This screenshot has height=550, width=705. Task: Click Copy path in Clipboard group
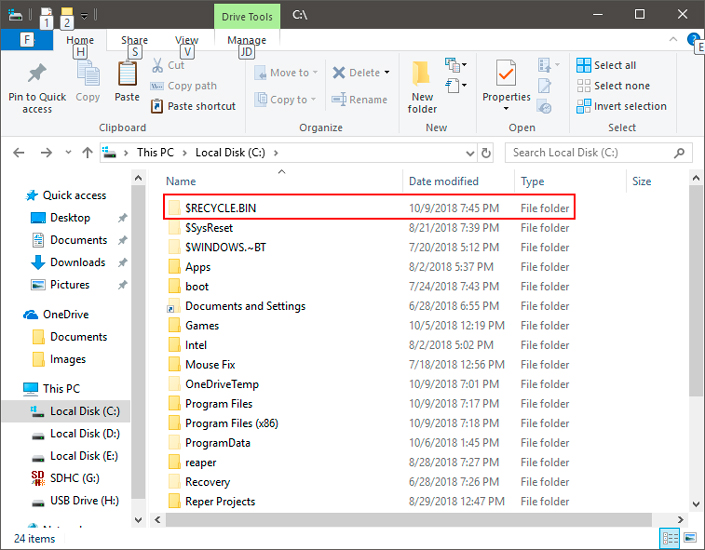183,86
